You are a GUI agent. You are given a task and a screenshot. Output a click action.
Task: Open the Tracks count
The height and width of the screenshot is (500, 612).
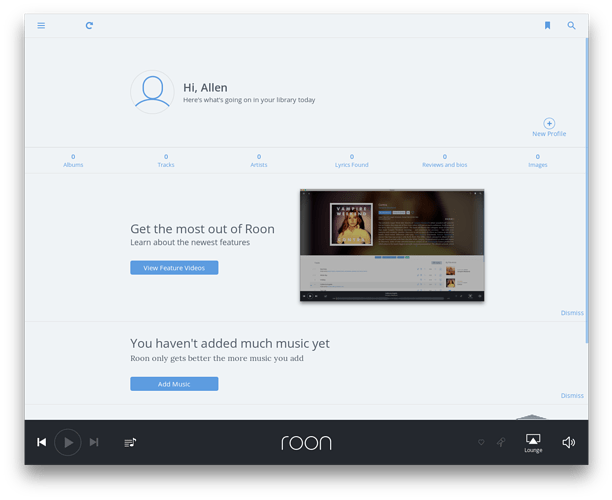(166, 161)
